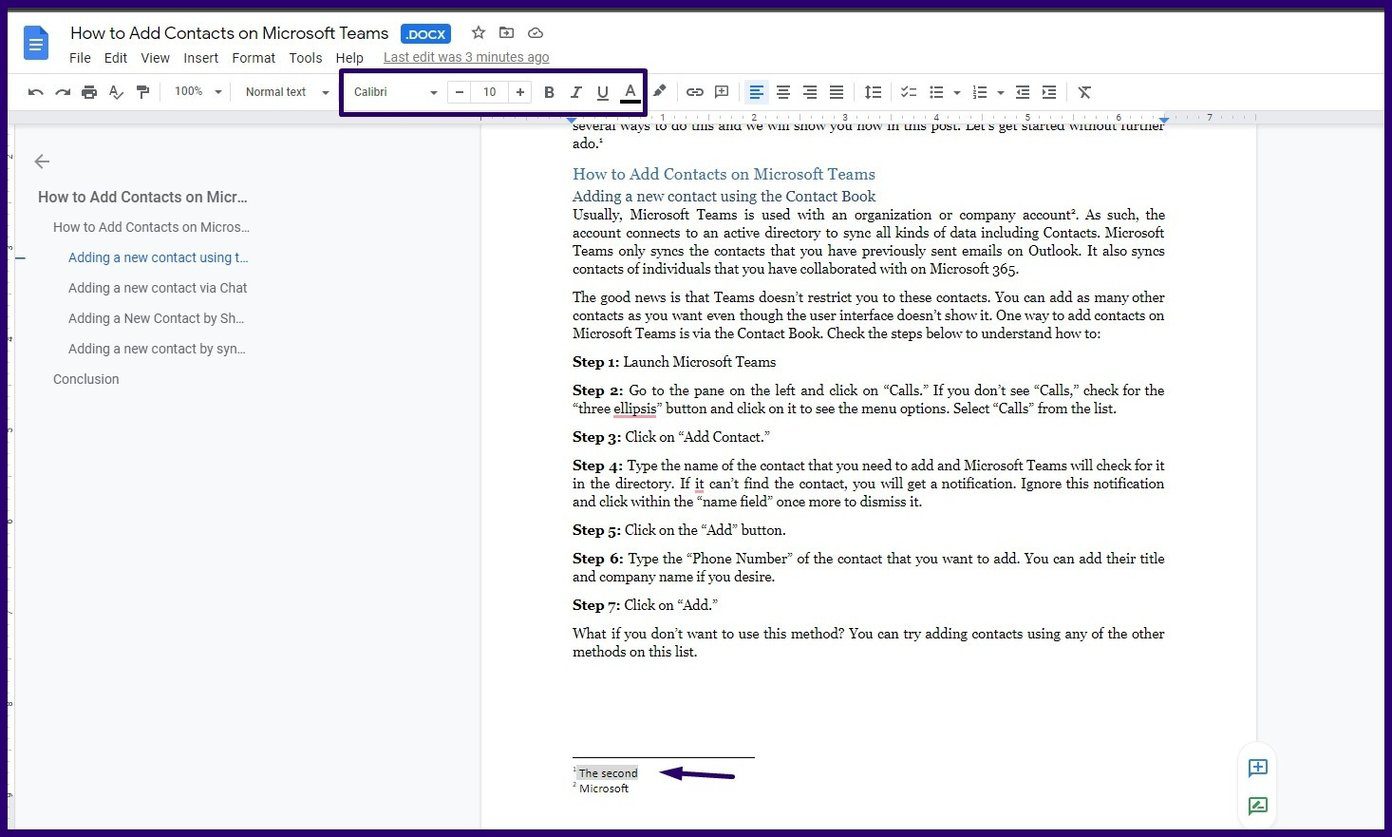The height and width of the screenshot is (837, 1392).
Task: Open the Insert menu
Action: pos(201,58)
